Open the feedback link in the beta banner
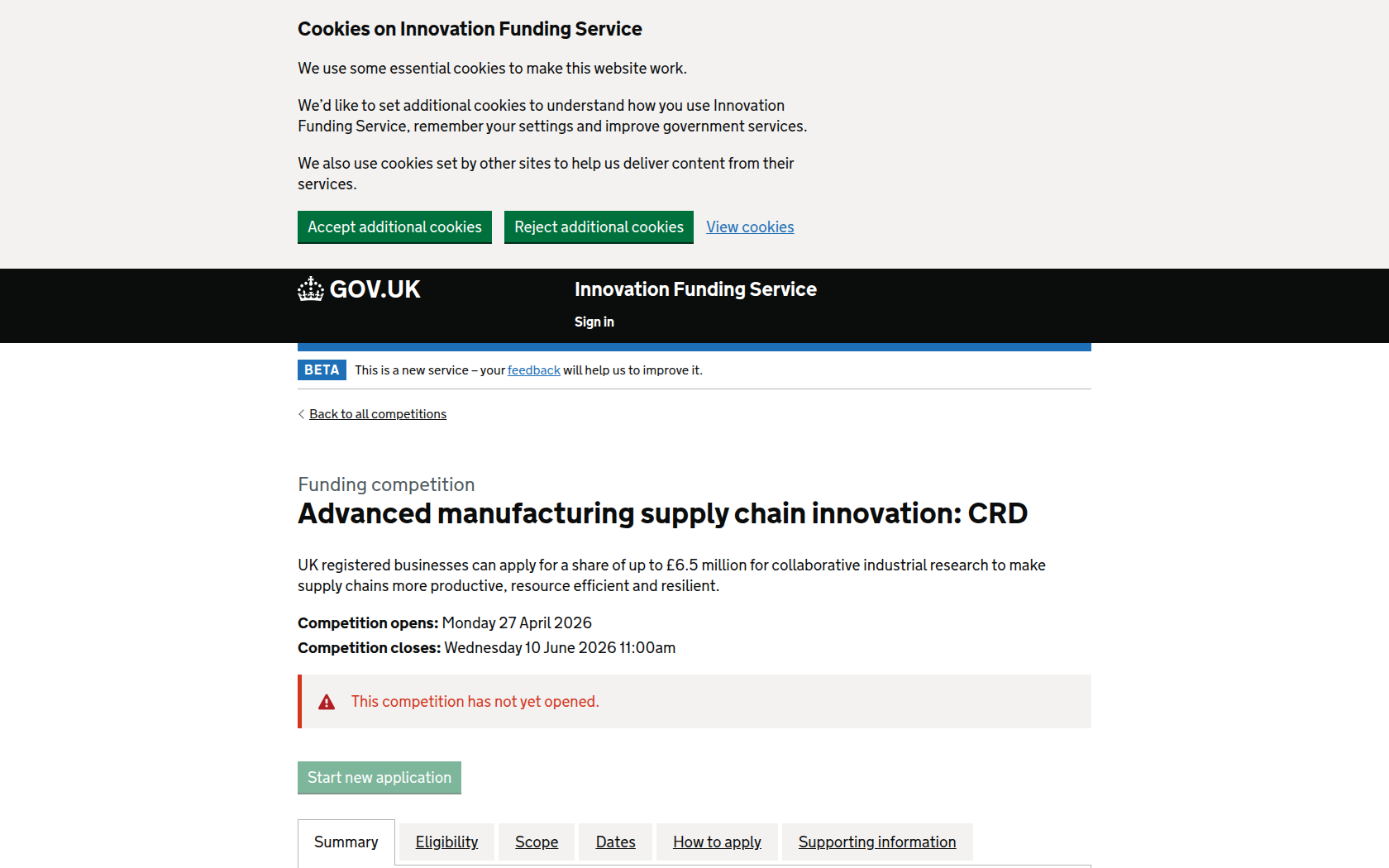The width and height of the screenshot is (1389, 868). coord(533,370)
